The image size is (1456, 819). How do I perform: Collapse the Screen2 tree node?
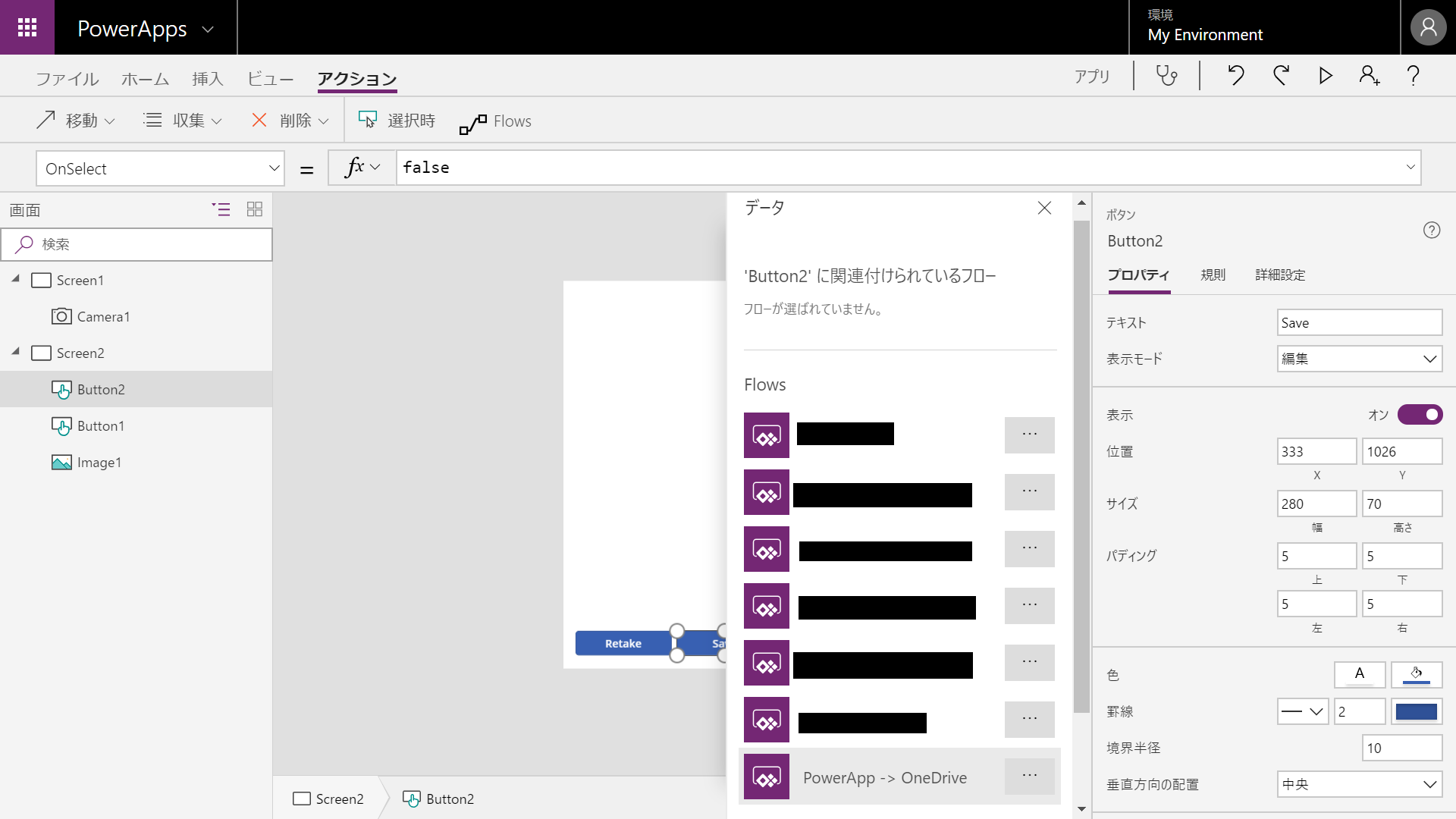pos(15,353)
